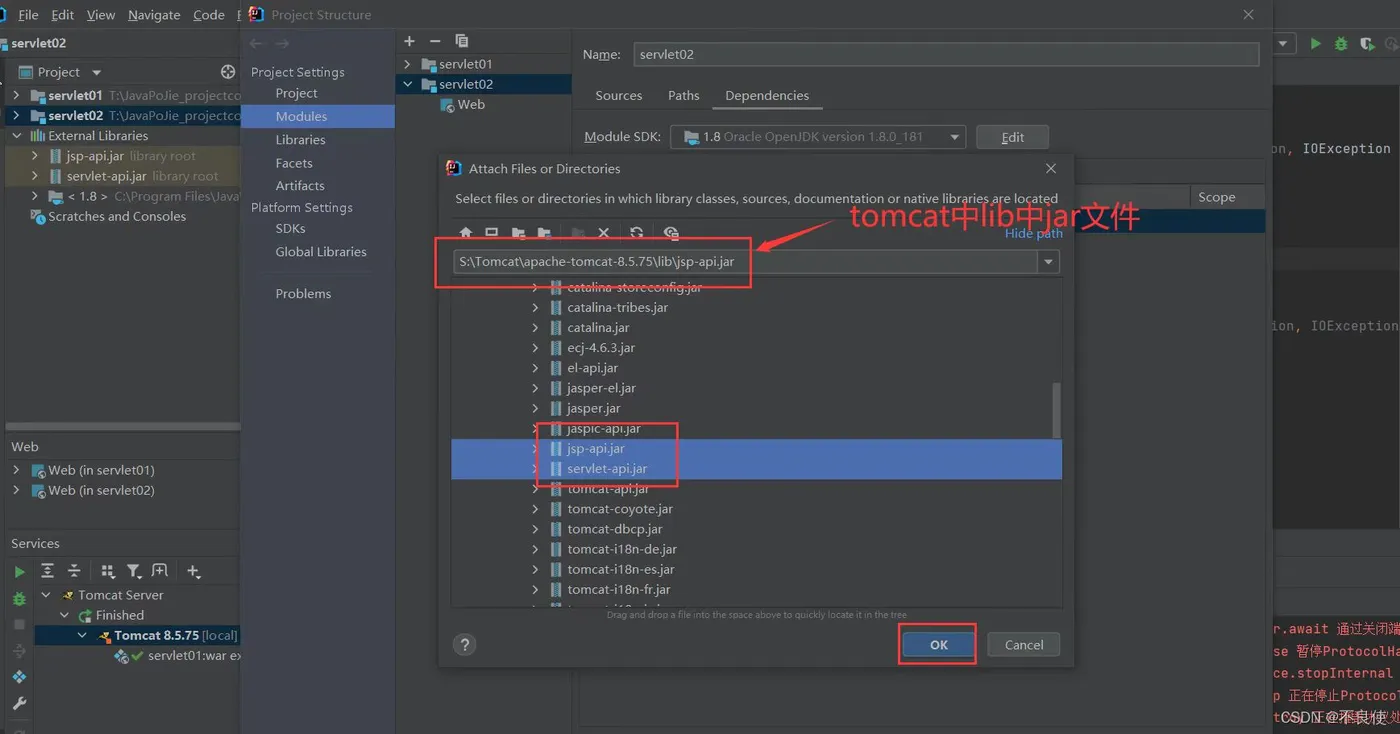Screen dimensions: 1400x734
Task: Open Artifacts in Project Settings
Action: coord(300,186)
